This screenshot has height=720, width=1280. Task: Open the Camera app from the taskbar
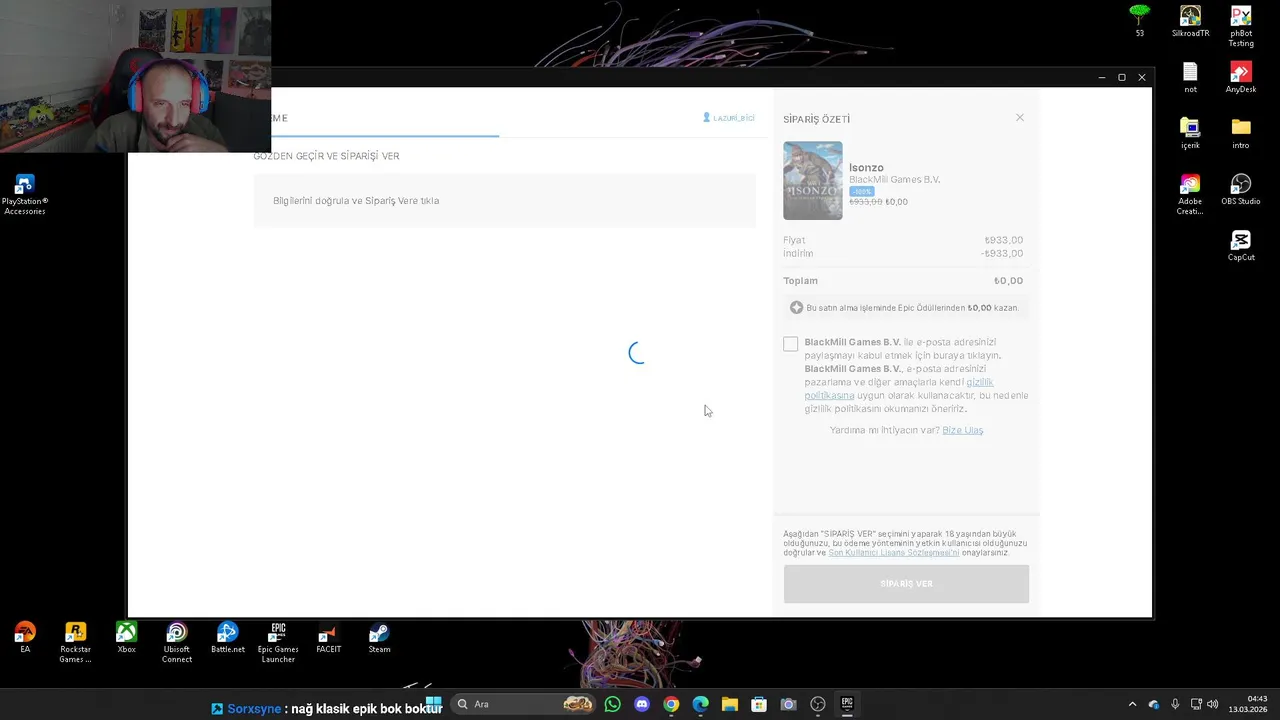click(788, 704)
